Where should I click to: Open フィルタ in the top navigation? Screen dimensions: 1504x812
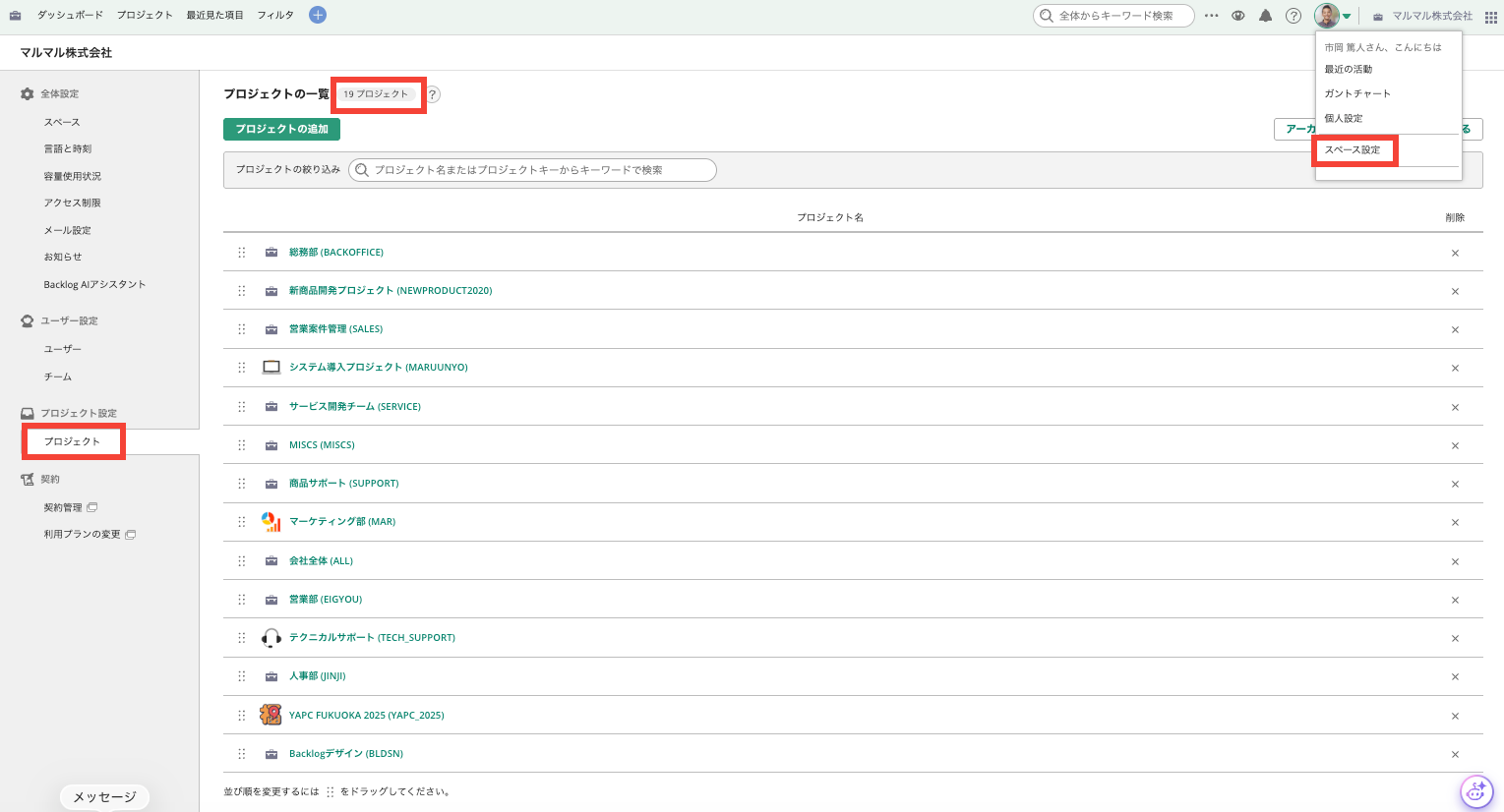point(275,16)
